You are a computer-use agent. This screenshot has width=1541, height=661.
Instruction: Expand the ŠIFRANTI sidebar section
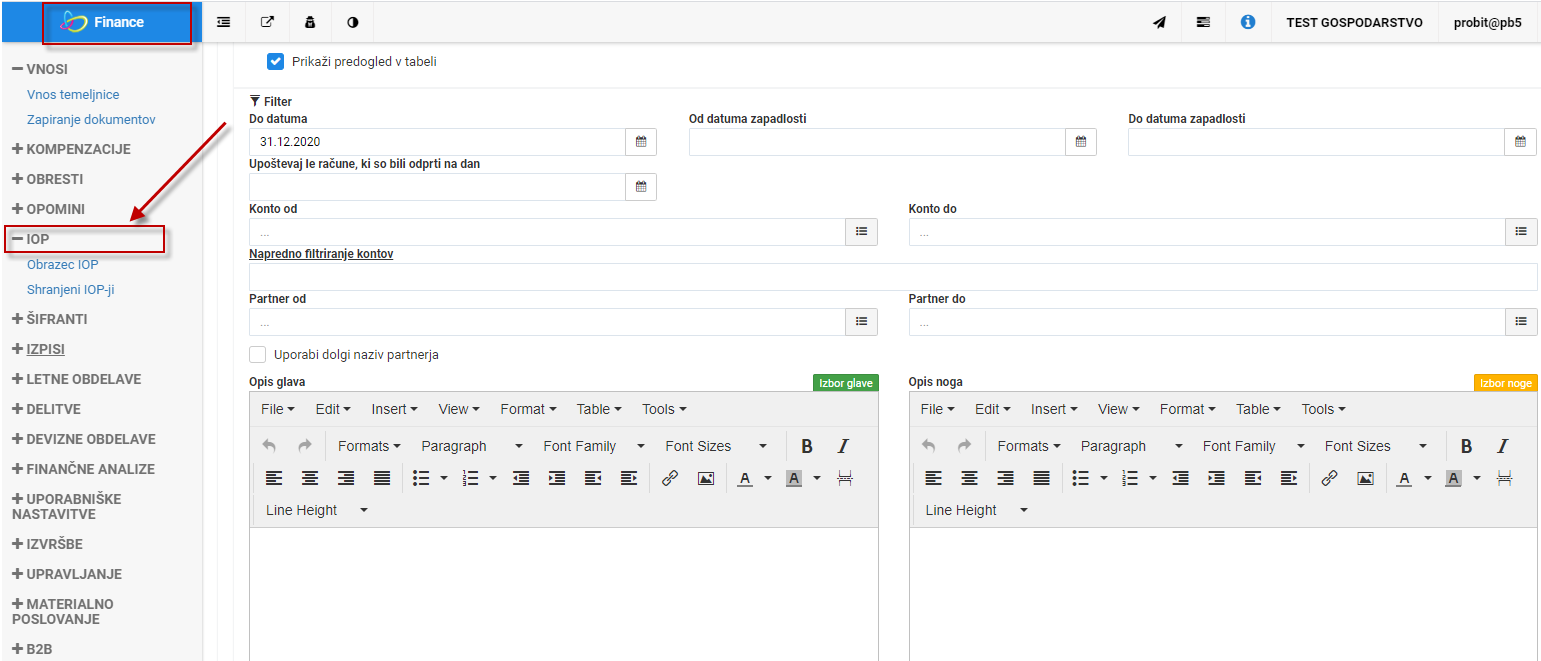coord(50,319)
